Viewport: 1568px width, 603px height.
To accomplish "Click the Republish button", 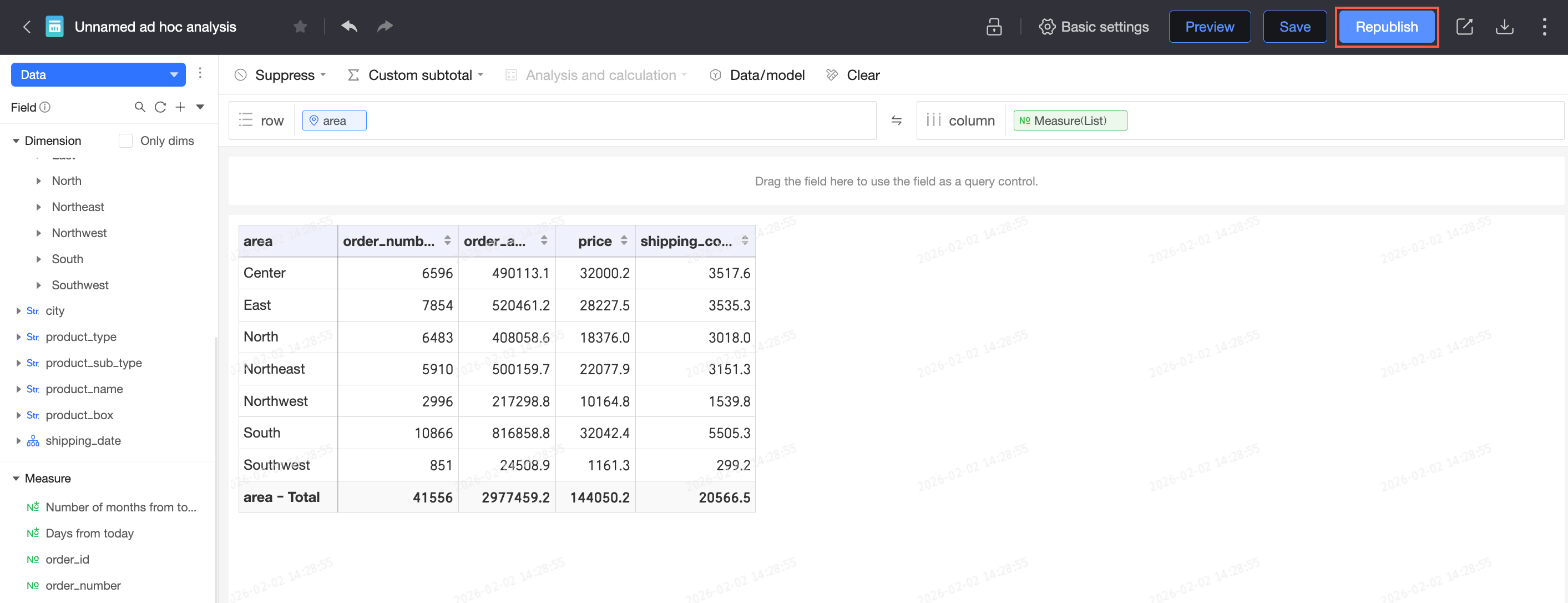I will point(1387,27).
